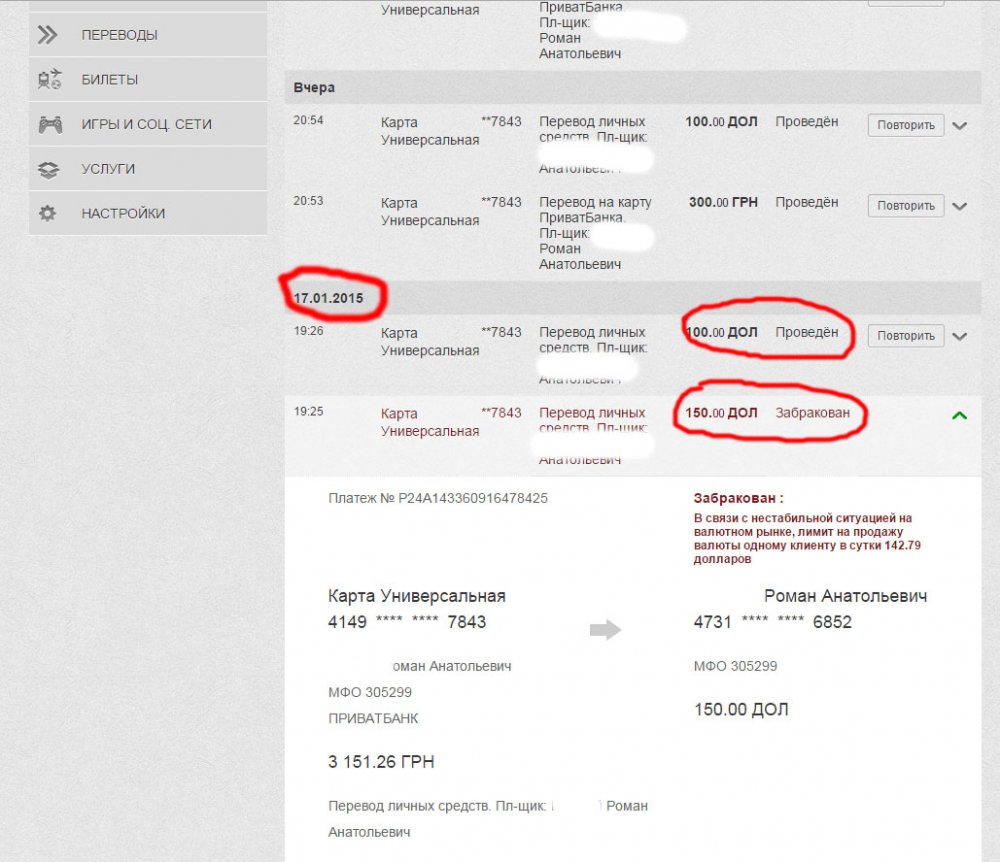Click the 300.00 ГРН amount

point(723,202)
